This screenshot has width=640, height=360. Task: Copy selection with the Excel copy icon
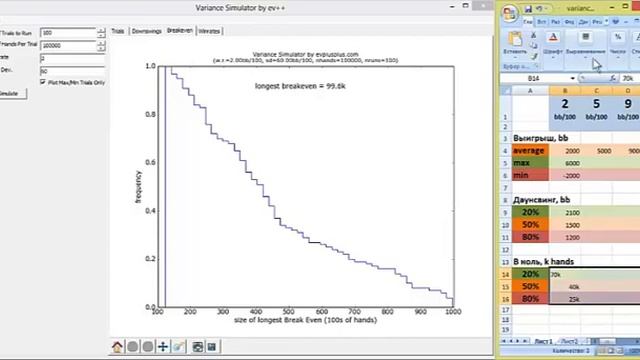(533, 46)
